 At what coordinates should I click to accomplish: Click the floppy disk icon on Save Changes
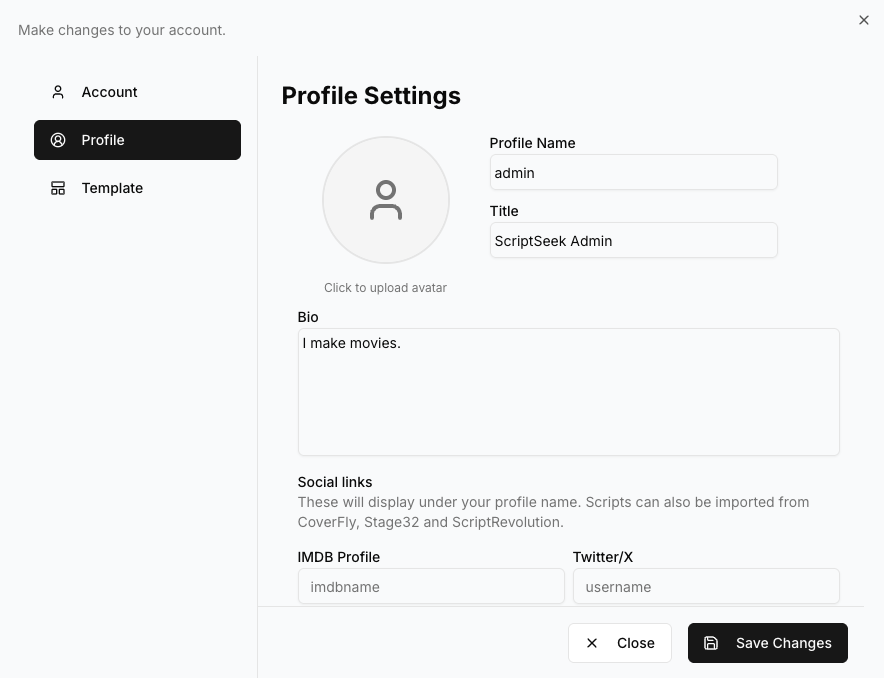(x=711, y=643)
